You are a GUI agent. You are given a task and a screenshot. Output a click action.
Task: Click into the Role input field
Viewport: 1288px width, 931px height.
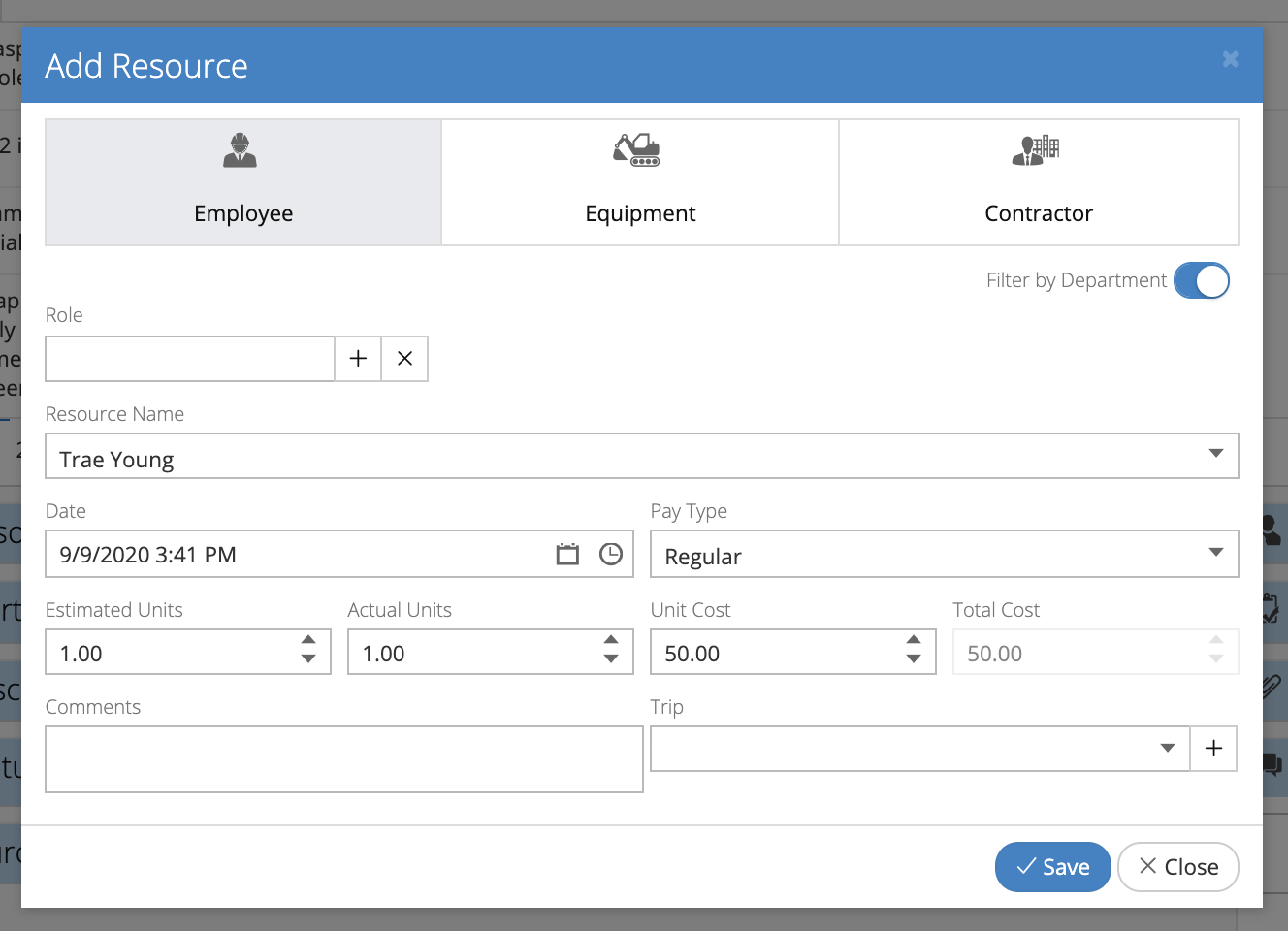(190, 359)
